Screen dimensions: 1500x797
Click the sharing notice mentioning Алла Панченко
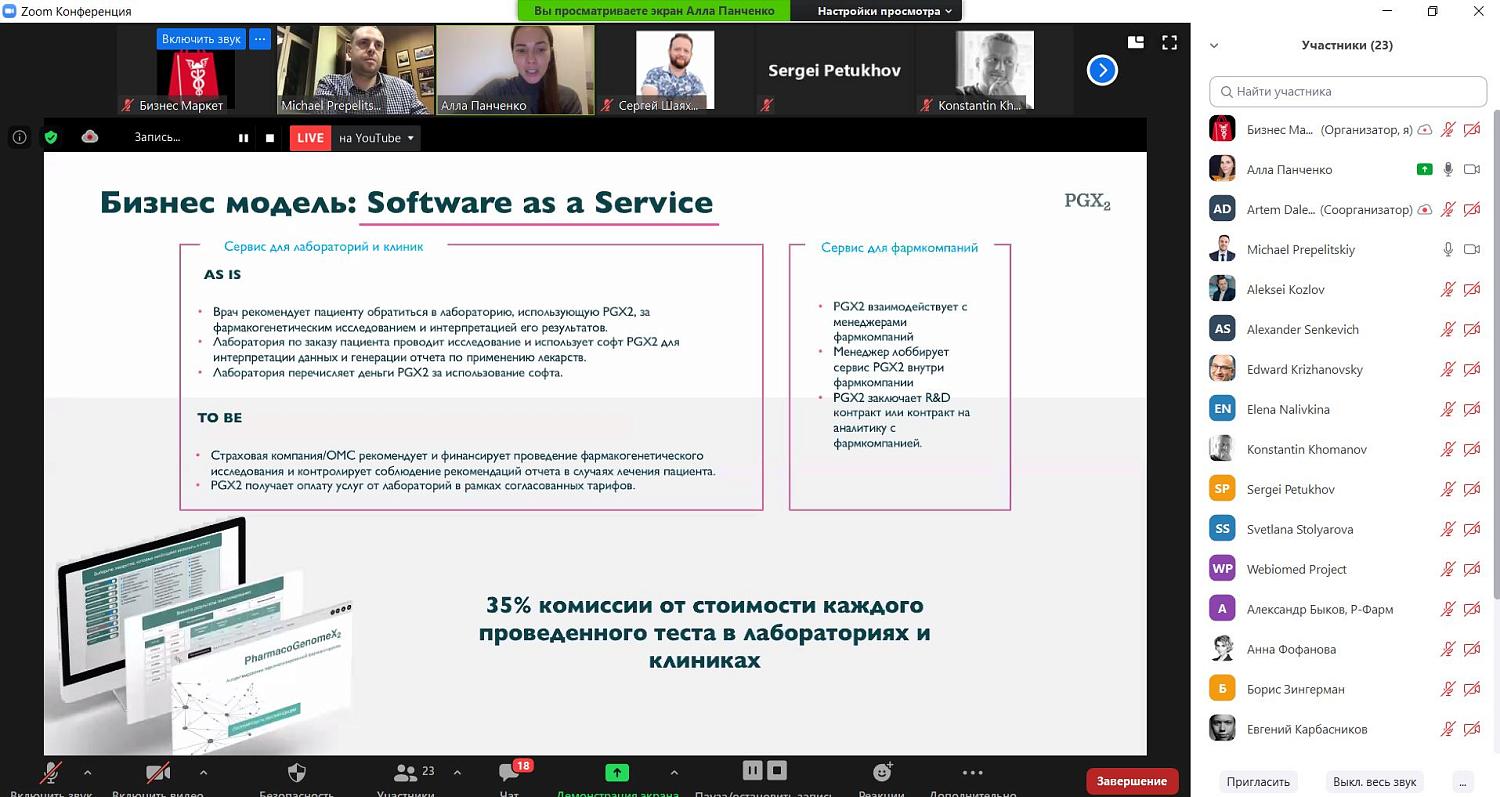point(654,11)
